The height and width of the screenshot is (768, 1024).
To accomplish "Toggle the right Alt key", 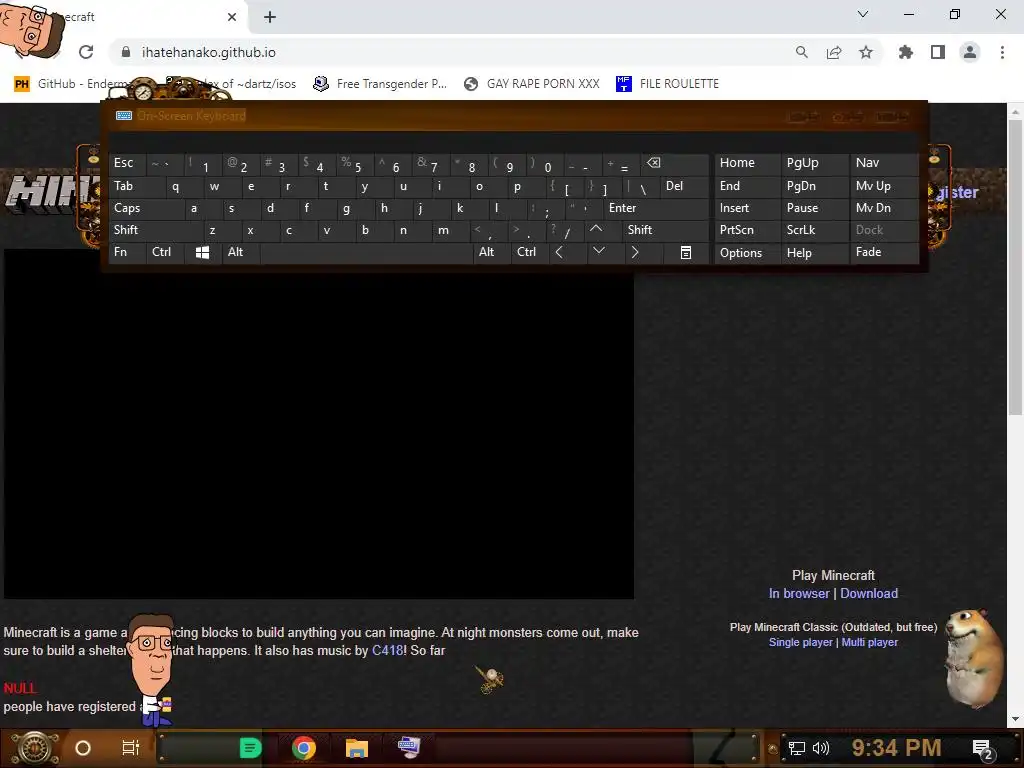I will [491, 252].
